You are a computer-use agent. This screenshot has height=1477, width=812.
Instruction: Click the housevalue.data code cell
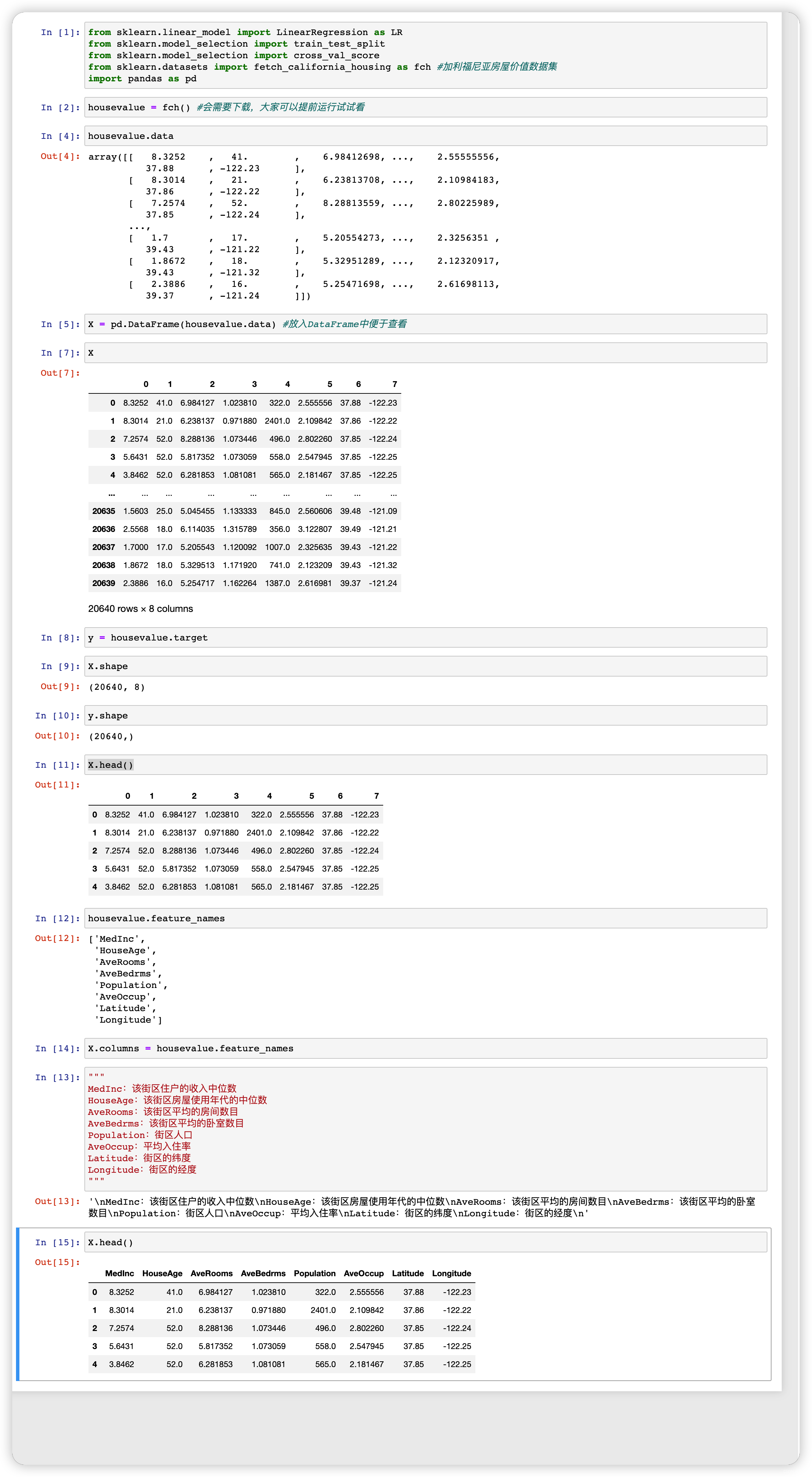click(425, 136)
